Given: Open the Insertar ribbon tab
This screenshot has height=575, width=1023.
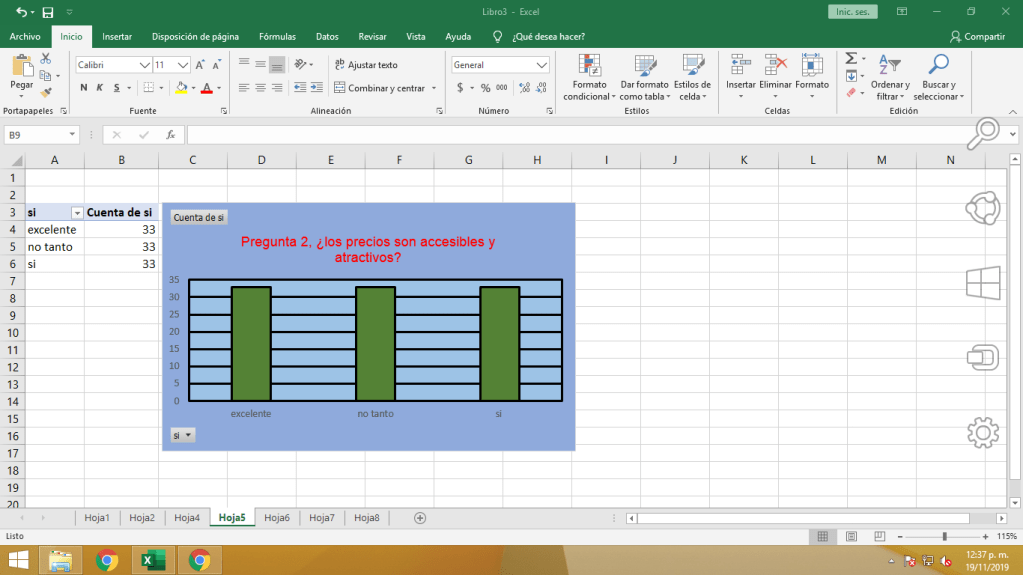Looking at the screenshot, I should [x=117, y=36].
